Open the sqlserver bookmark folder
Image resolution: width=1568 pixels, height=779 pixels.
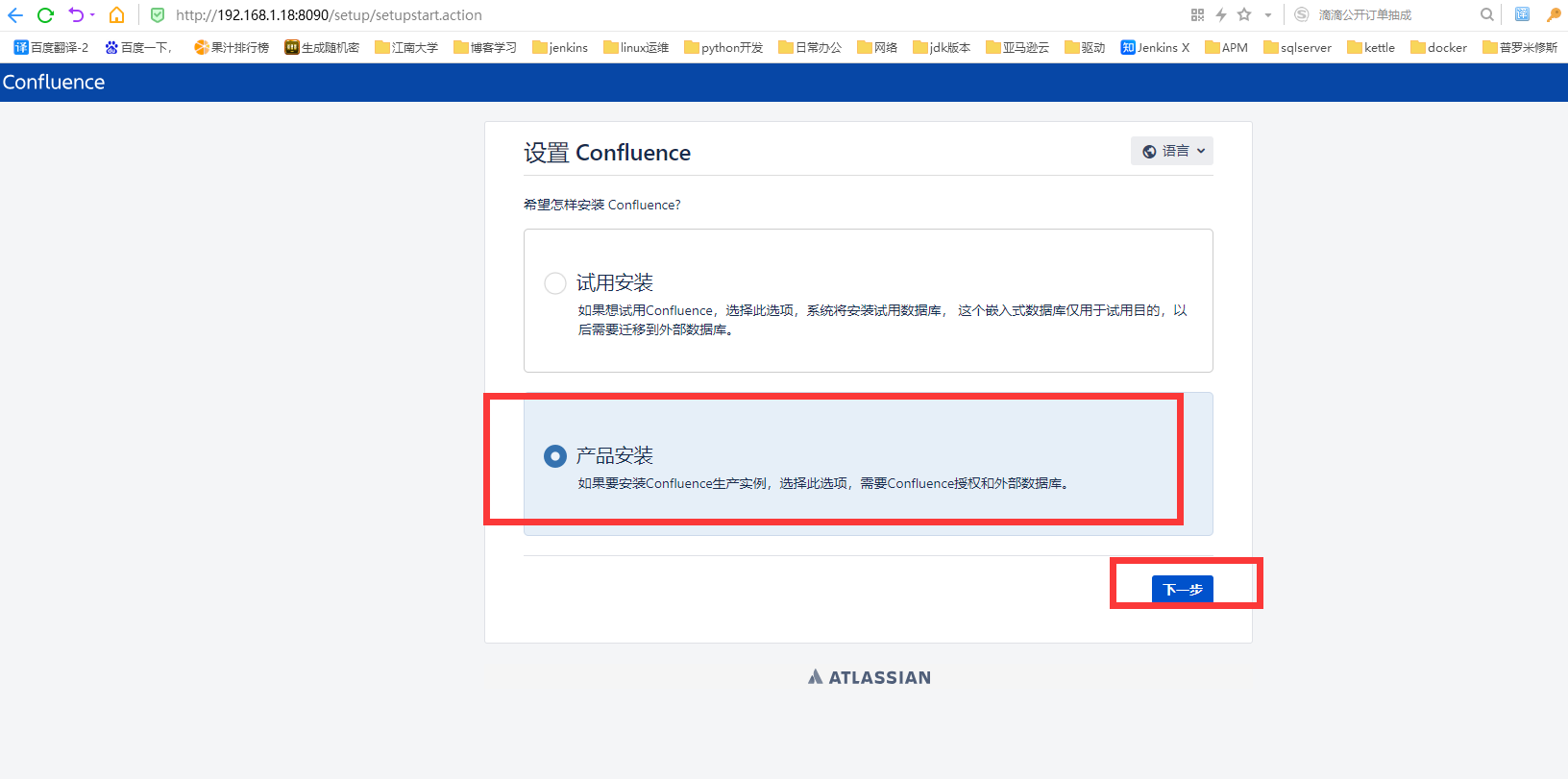point(1297,47)
